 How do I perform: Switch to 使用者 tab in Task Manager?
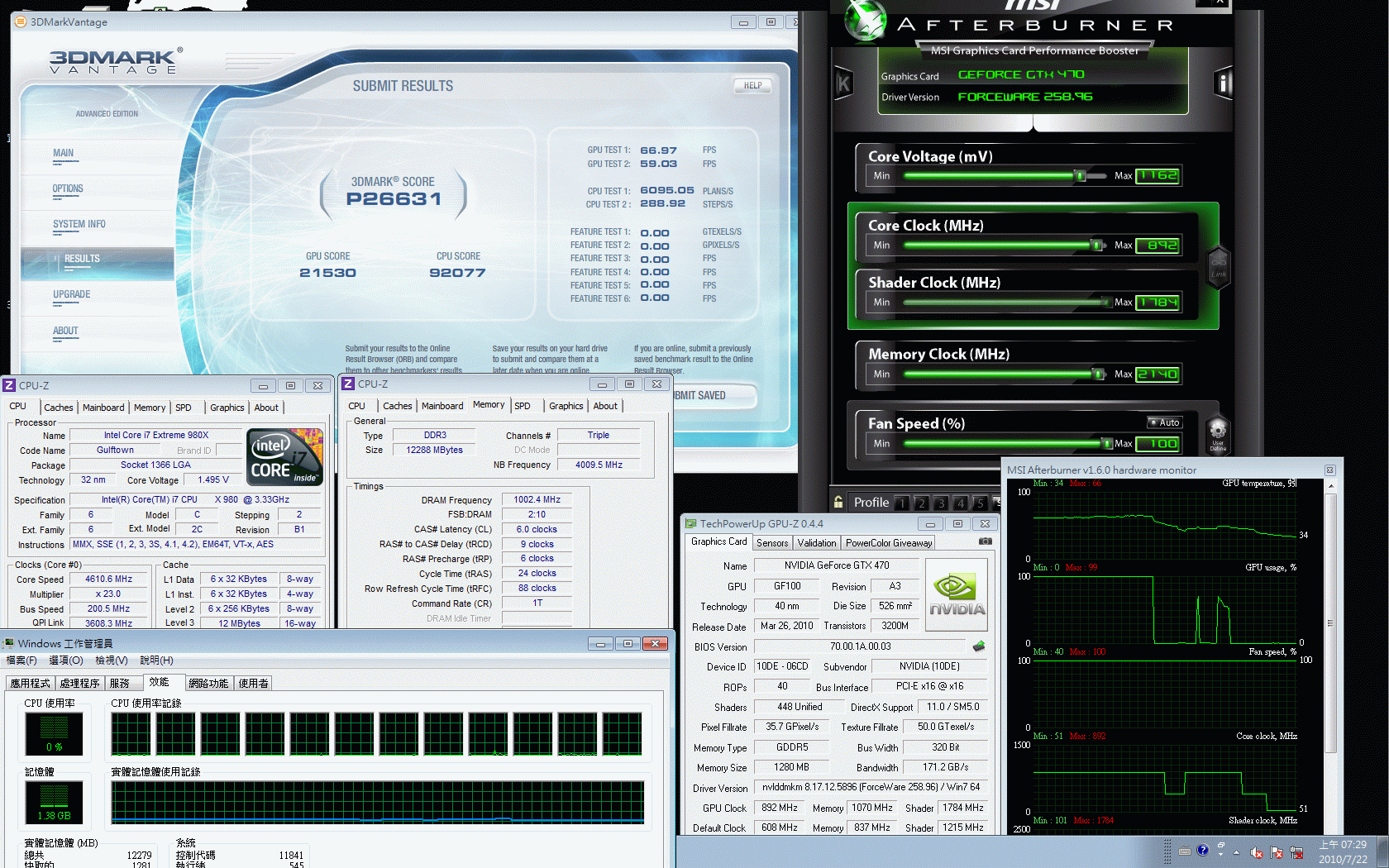(x=253, y=684)
